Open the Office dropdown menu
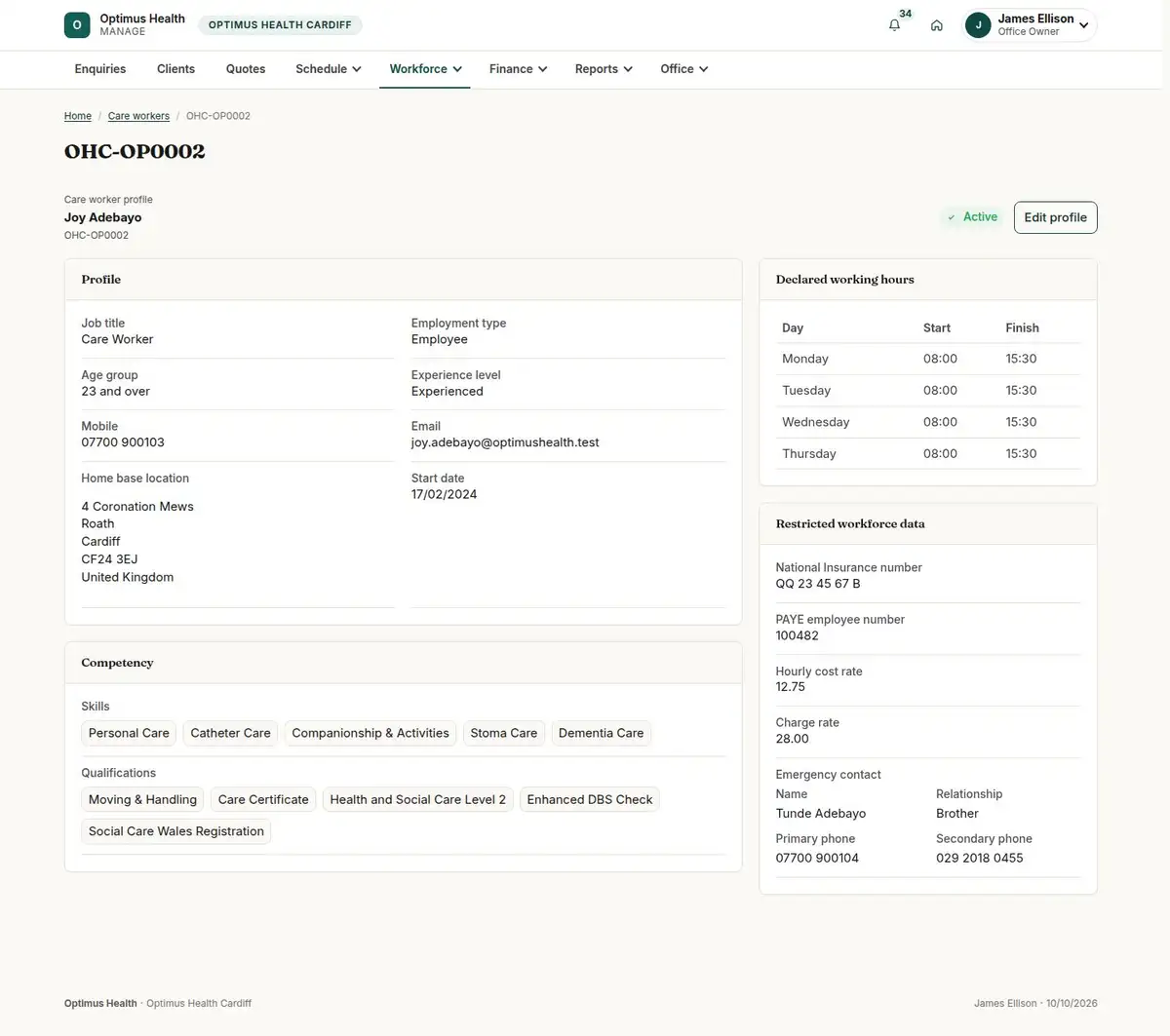Image resolution: width=1170 pixels, height=1036 pixels. (x=683, y=69)
